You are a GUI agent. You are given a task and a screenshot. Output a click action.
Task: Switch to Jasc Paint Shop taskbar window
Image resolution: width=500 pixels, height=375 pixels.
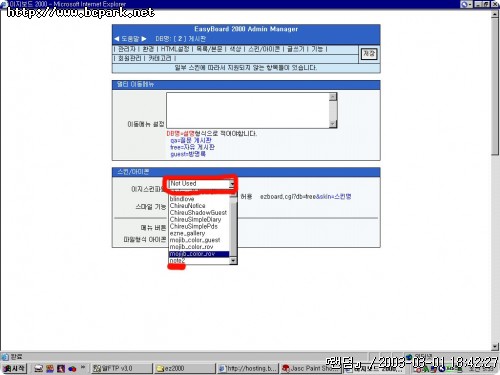(310, 368)
